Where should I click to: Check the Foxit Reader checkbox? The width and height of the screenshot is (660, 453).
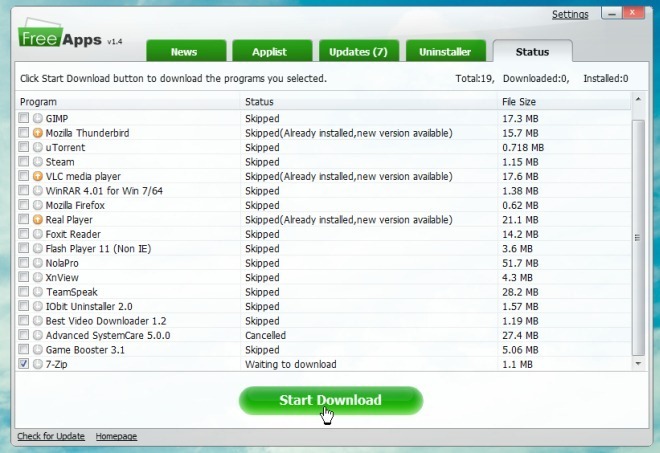24,234
